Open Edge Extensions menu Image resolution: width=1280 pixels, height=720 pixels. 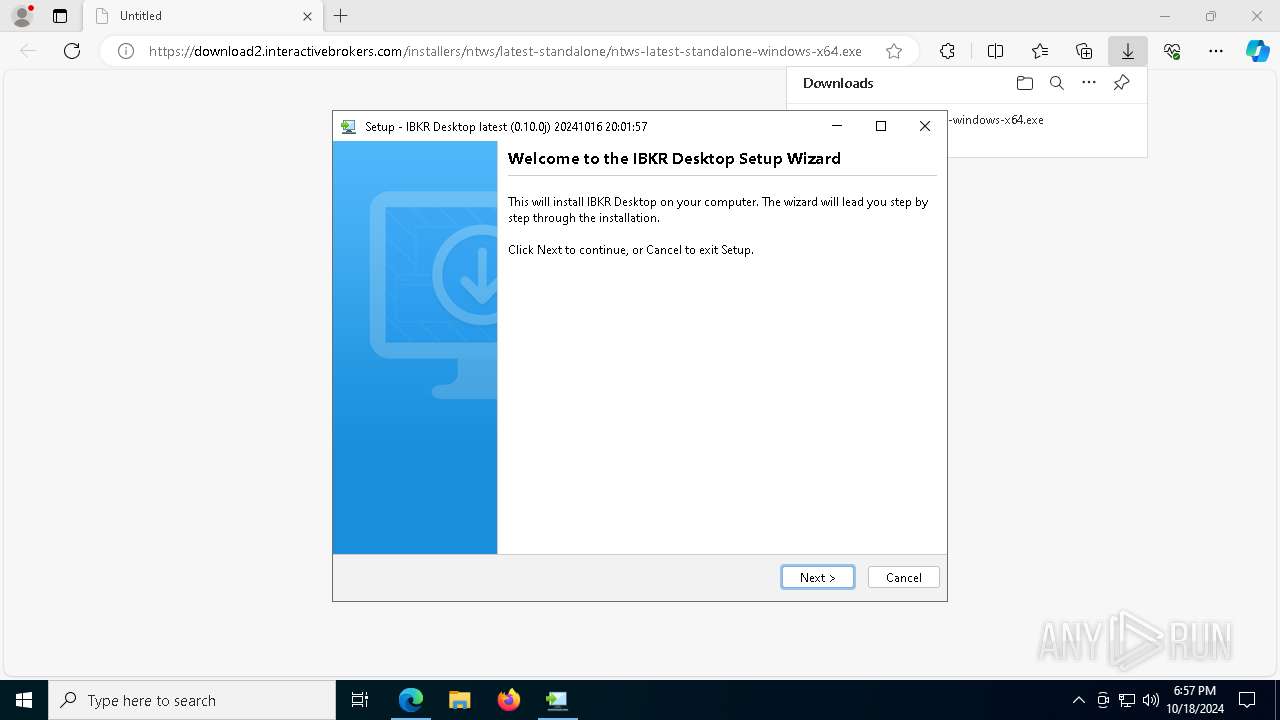pyautogui.click(x=947, y=51)
